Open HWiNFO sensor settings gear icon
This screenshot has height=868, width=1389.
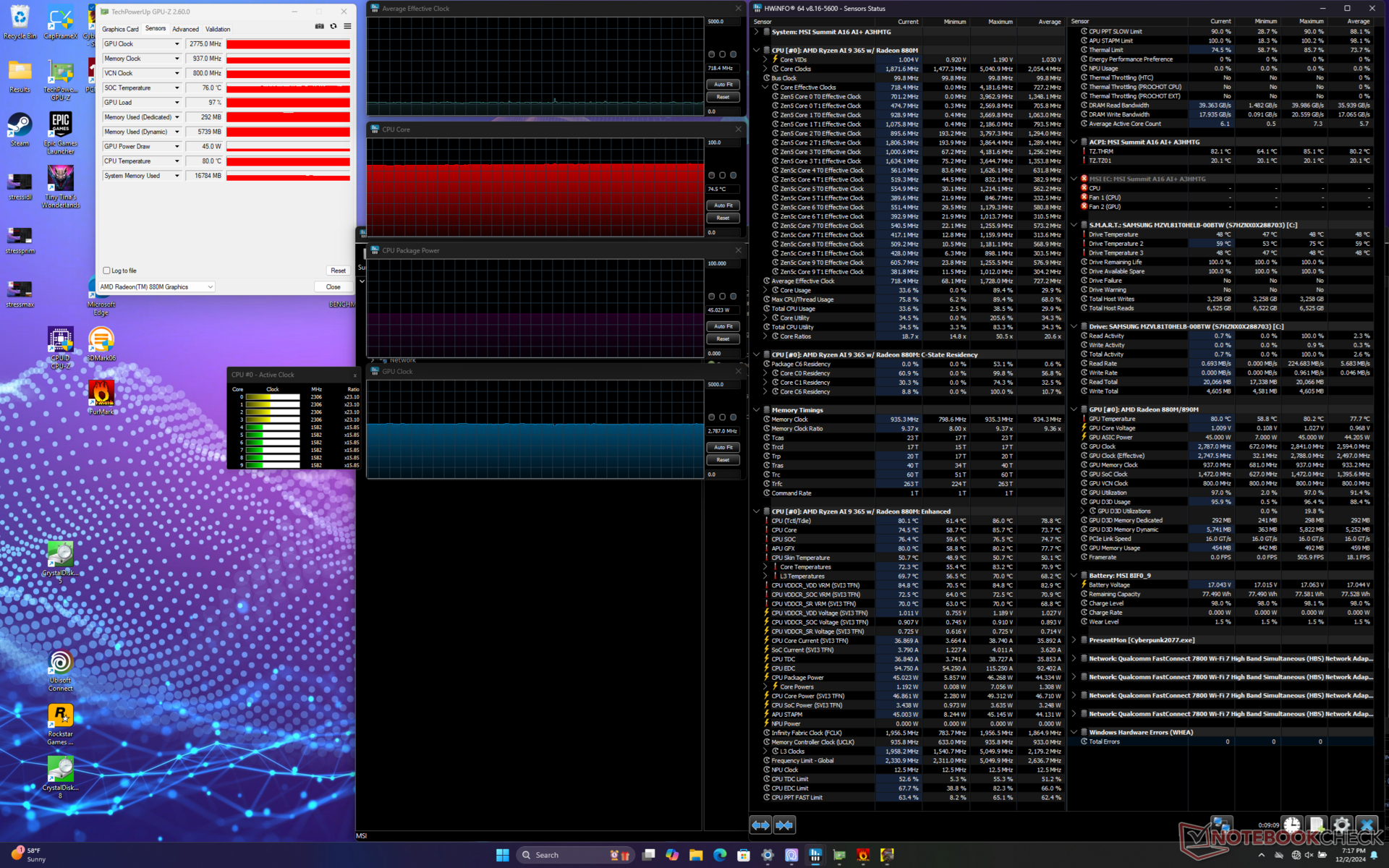tap(1341, 825)
